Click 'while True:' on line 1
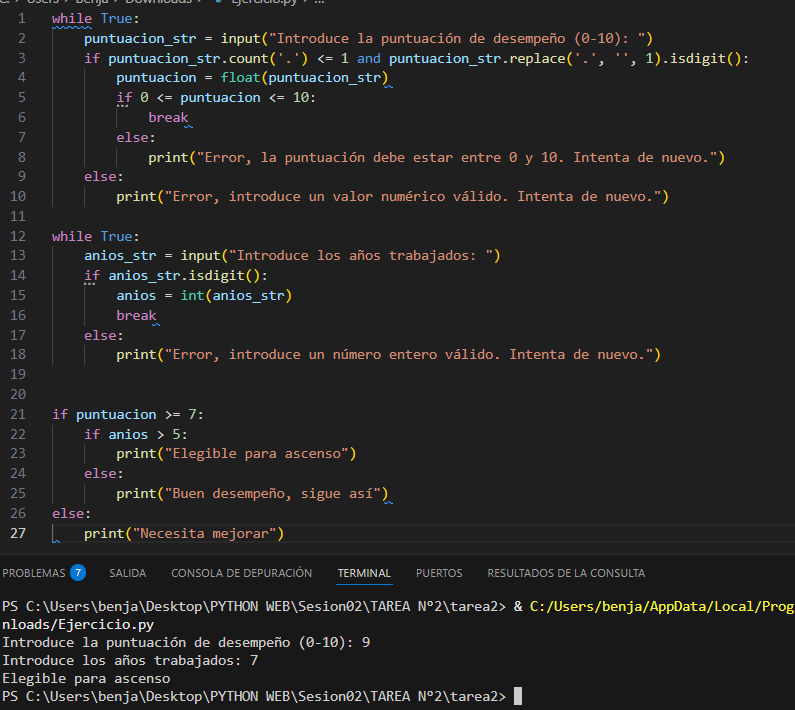 tap(95, 19)
